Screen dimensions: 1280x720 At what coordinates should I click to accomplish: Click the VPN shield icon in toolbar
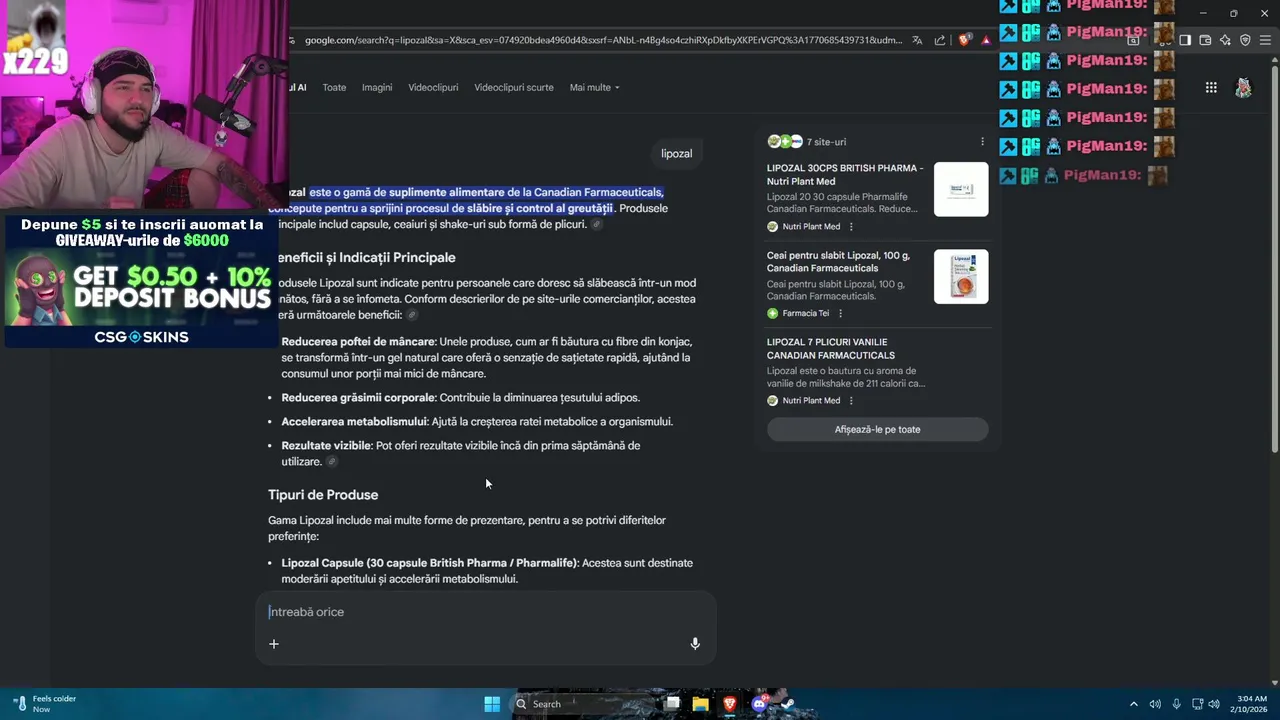(x=1245, y=40)
